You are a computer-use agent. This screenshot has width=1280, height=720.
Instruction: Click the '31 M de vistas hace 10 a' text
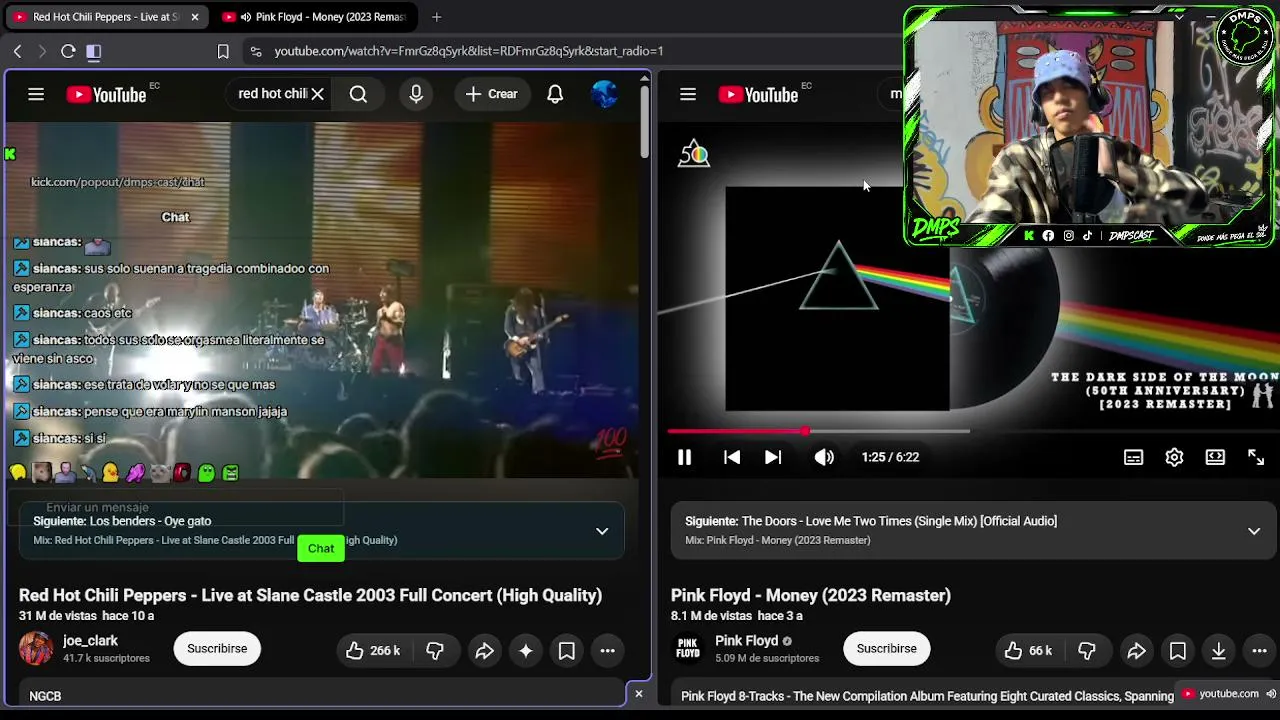[87, 616]
